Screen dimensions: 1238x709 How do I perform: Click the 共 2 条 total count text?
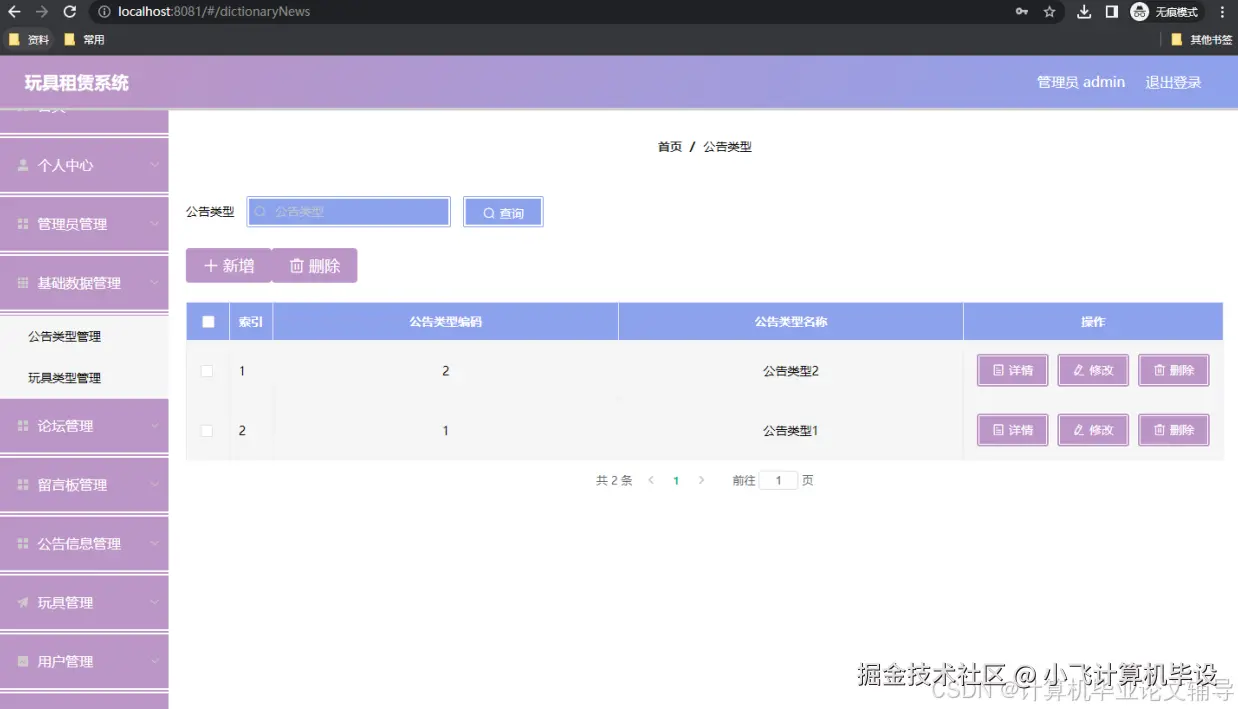tap(614, 481)
